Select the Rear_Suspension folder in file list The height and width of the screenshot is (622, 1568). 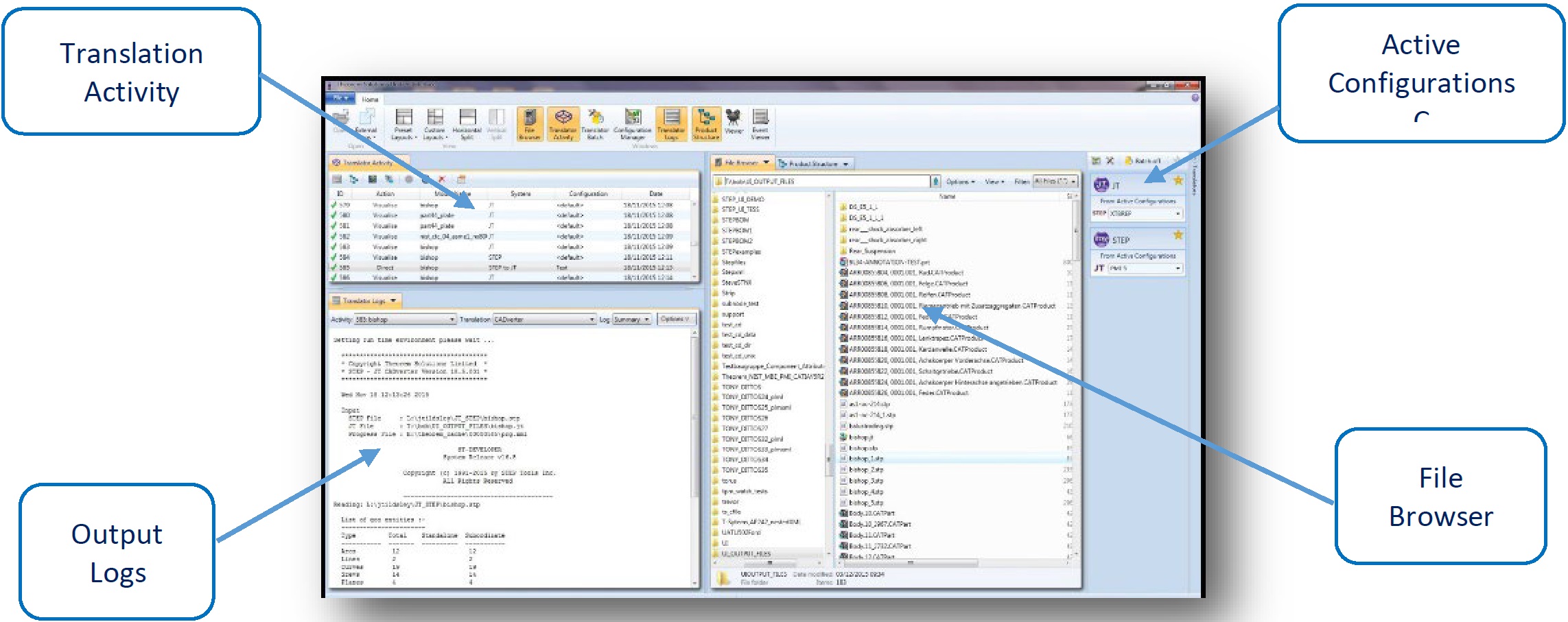(x=868, y=251)
